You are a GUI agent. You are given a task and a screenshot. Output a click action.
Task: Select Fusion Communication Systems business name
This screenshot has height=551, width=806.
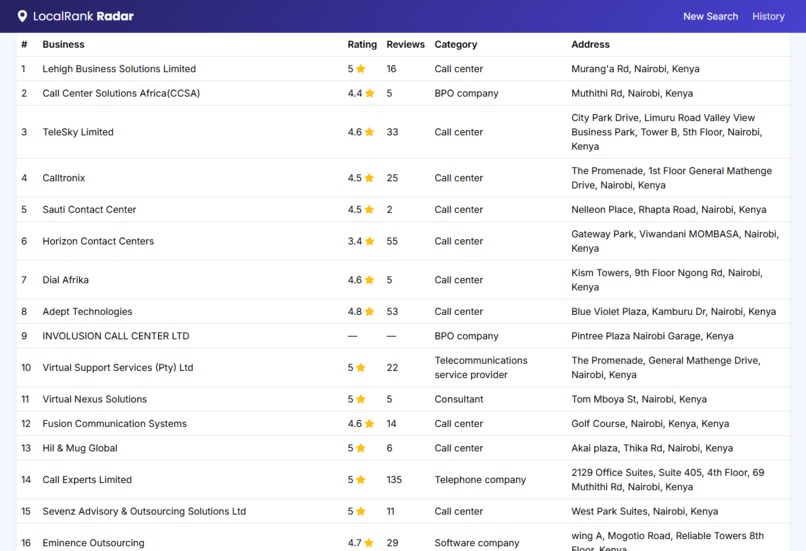pos(115,424)
